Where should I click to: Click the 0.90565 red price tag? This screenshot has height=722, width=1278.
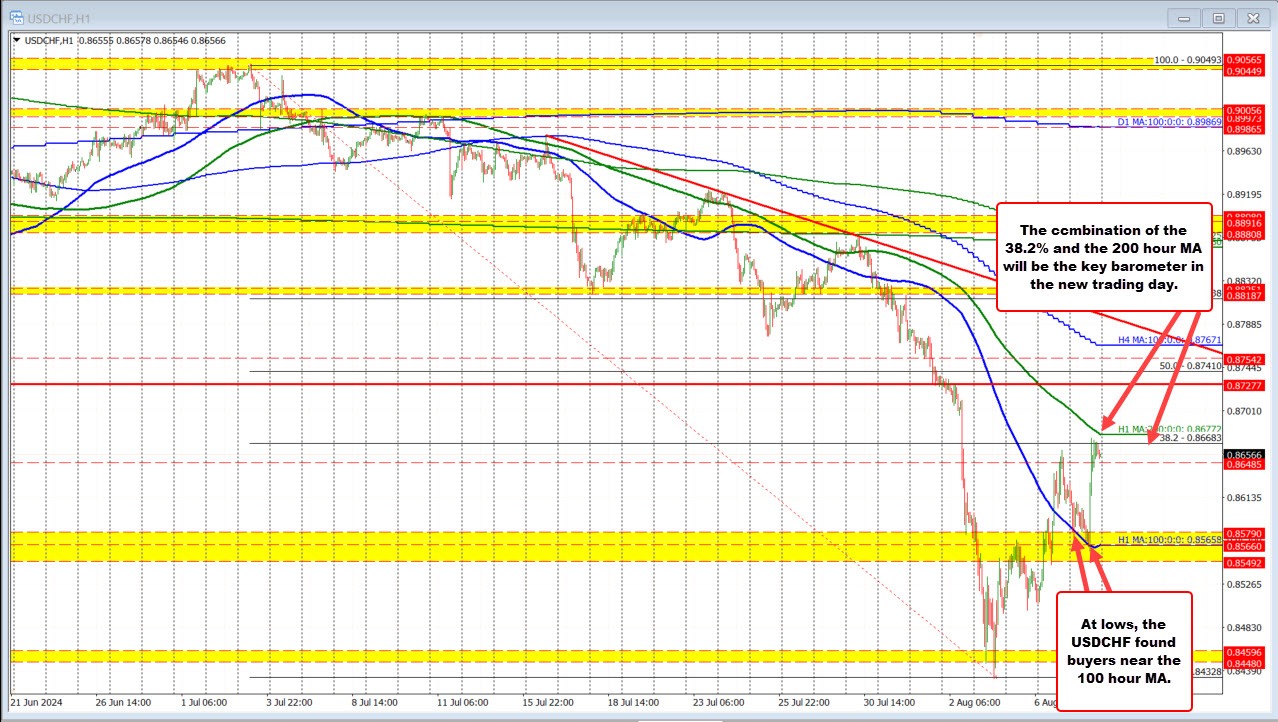1246,59
